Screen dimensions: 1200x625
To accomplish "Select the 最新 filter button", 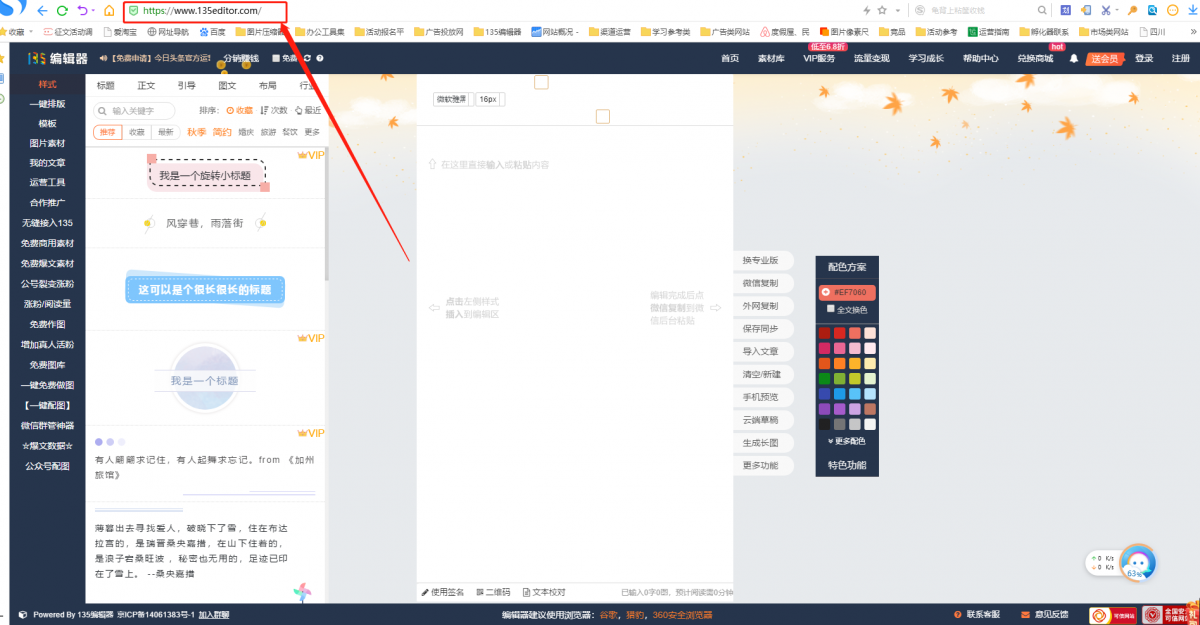I will (x=166, y=132).
